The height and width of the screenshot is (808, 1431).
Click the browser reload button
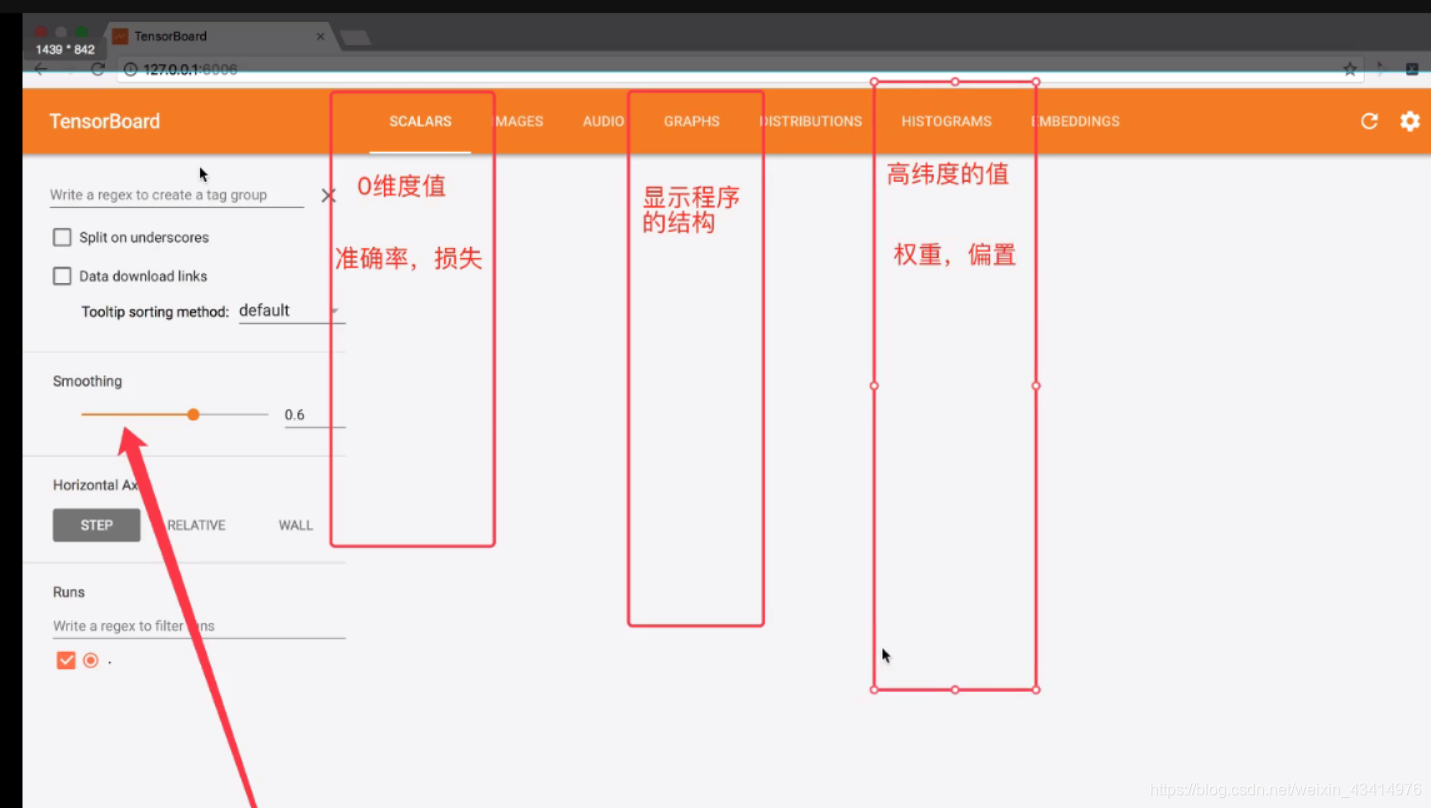tap(97, 69)
